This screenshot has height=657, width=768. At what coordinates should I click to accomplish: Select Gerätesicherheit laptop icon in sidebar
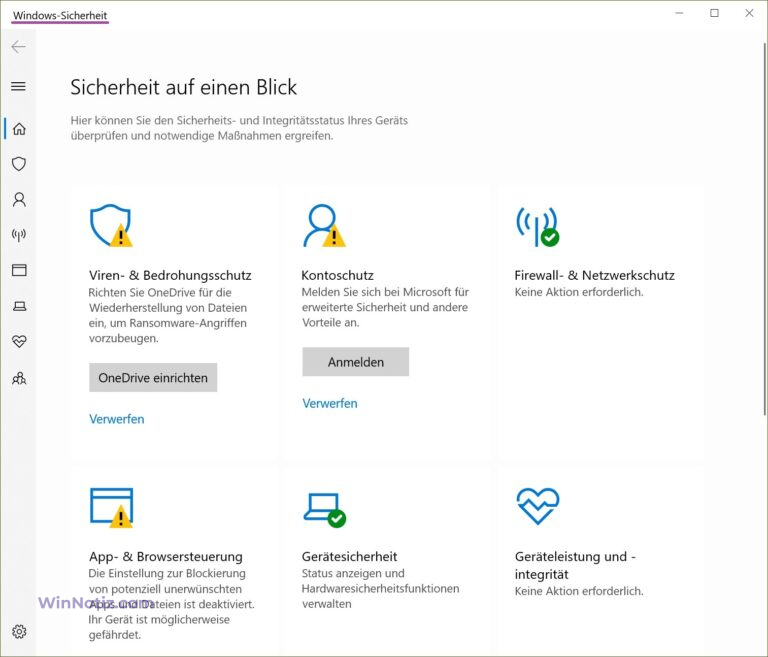[x=18, y=306]
